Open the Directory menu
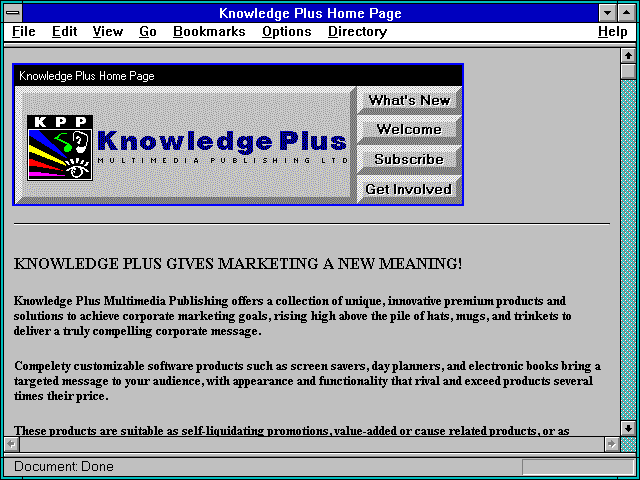The width and height of the screenshot is (640, 480). point(358,32)
